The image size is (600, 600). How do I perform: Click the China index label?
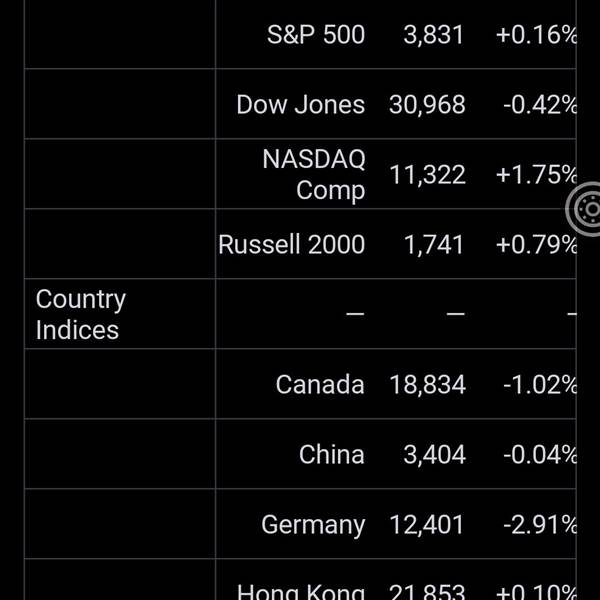332,455
